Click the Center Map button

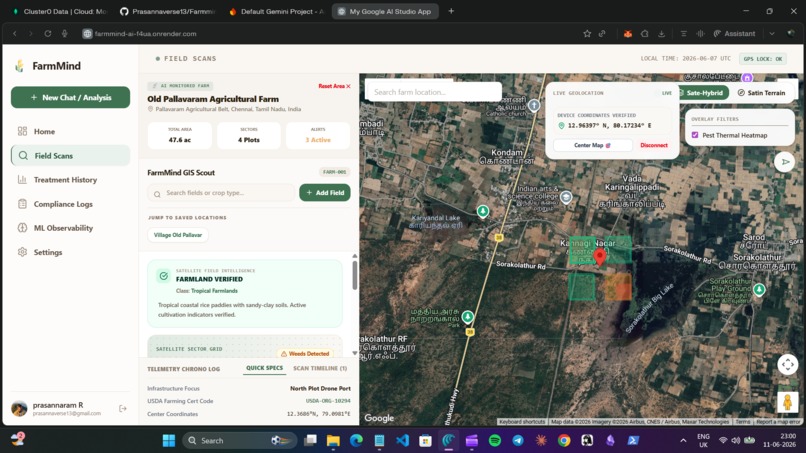coord(592,146)
